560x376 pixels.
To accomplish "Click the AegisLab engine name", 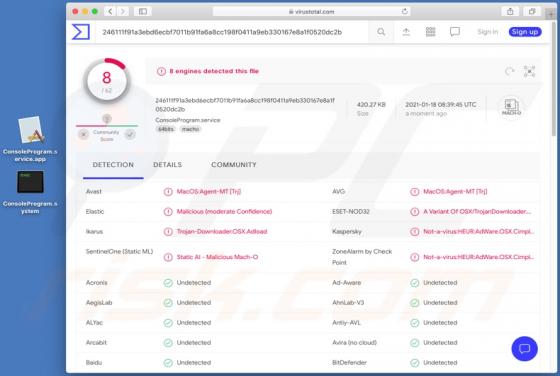I will [99, 302].
